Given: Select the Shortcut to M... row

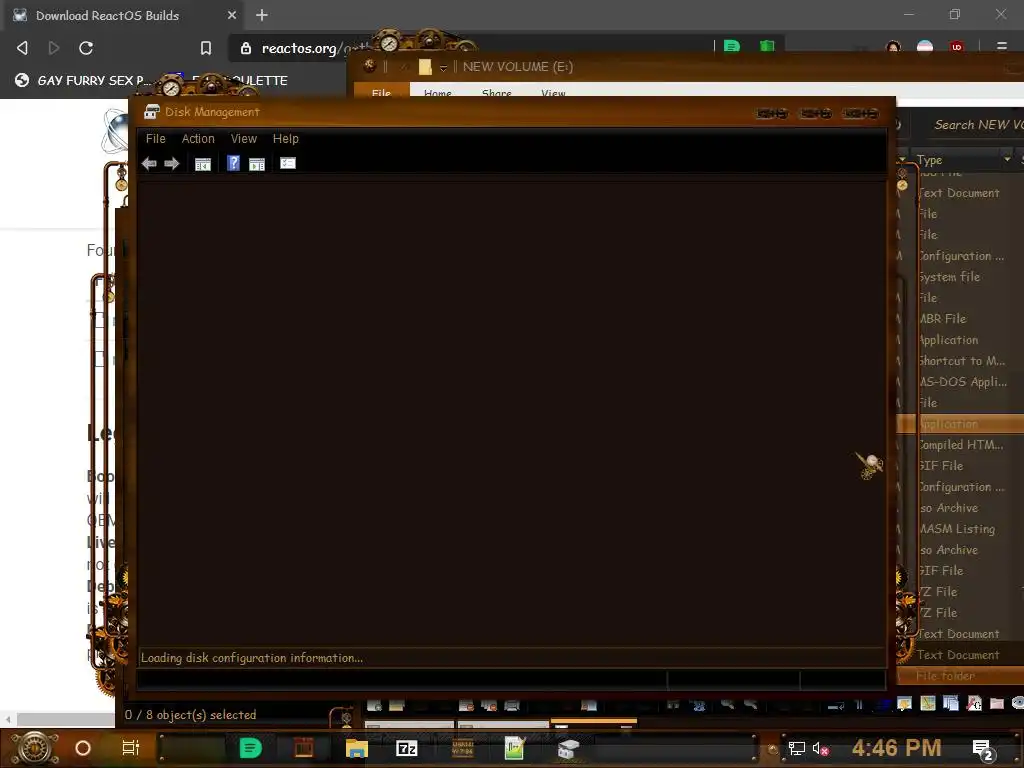Looking at the screenshot, I should point(961,360).
